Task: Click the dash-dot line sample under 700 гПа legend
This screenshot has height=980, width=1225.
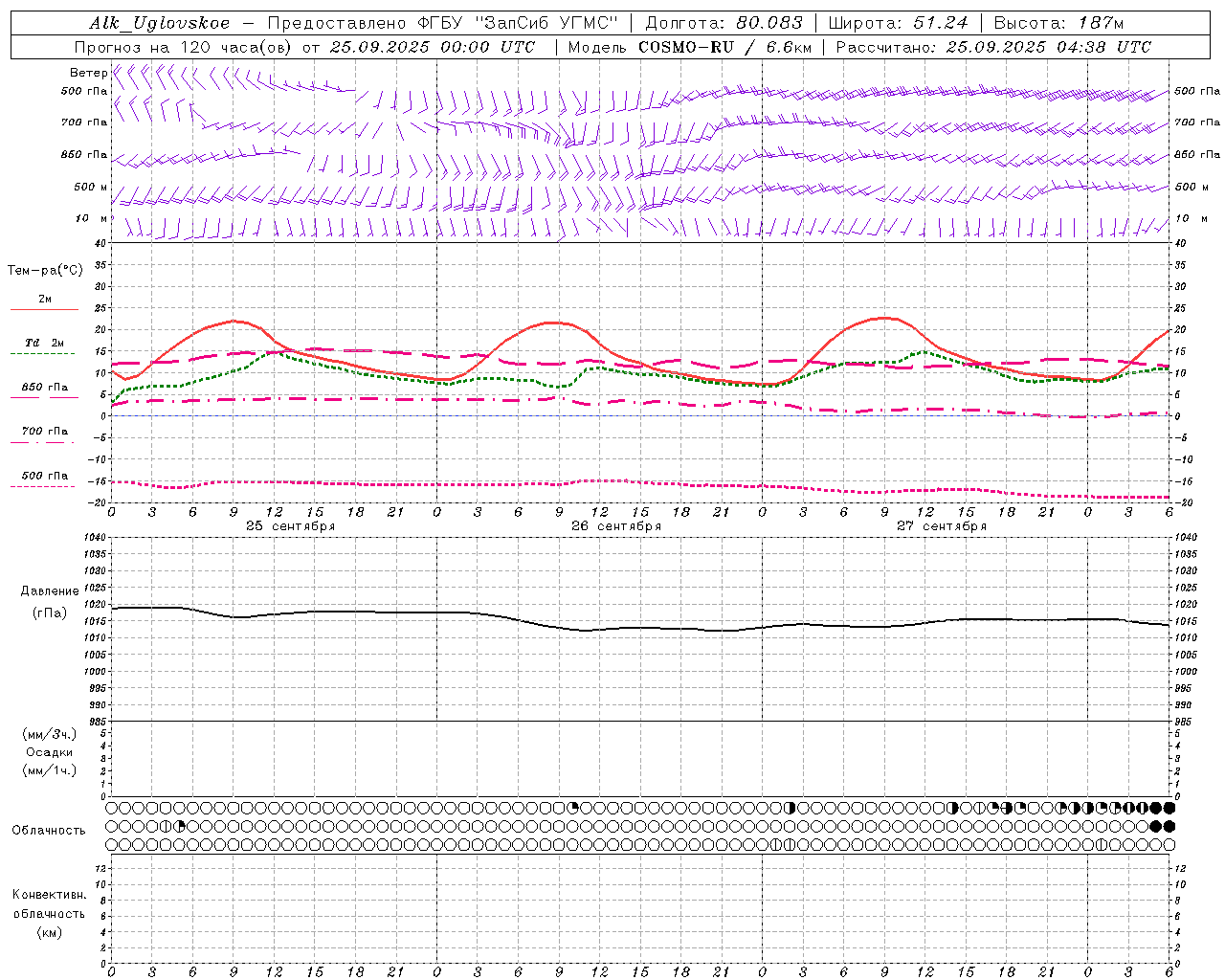Action: click(42, 442)
